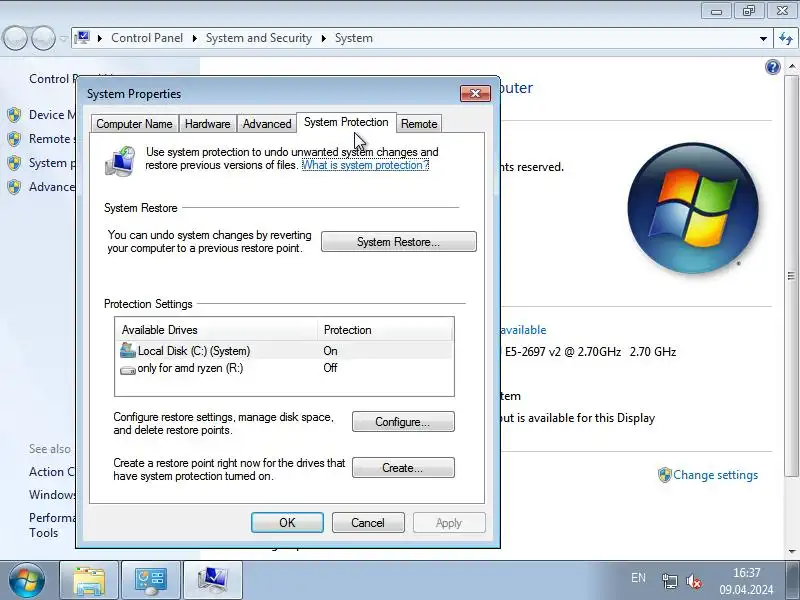Click the Protection column header

tap(385, 330)
